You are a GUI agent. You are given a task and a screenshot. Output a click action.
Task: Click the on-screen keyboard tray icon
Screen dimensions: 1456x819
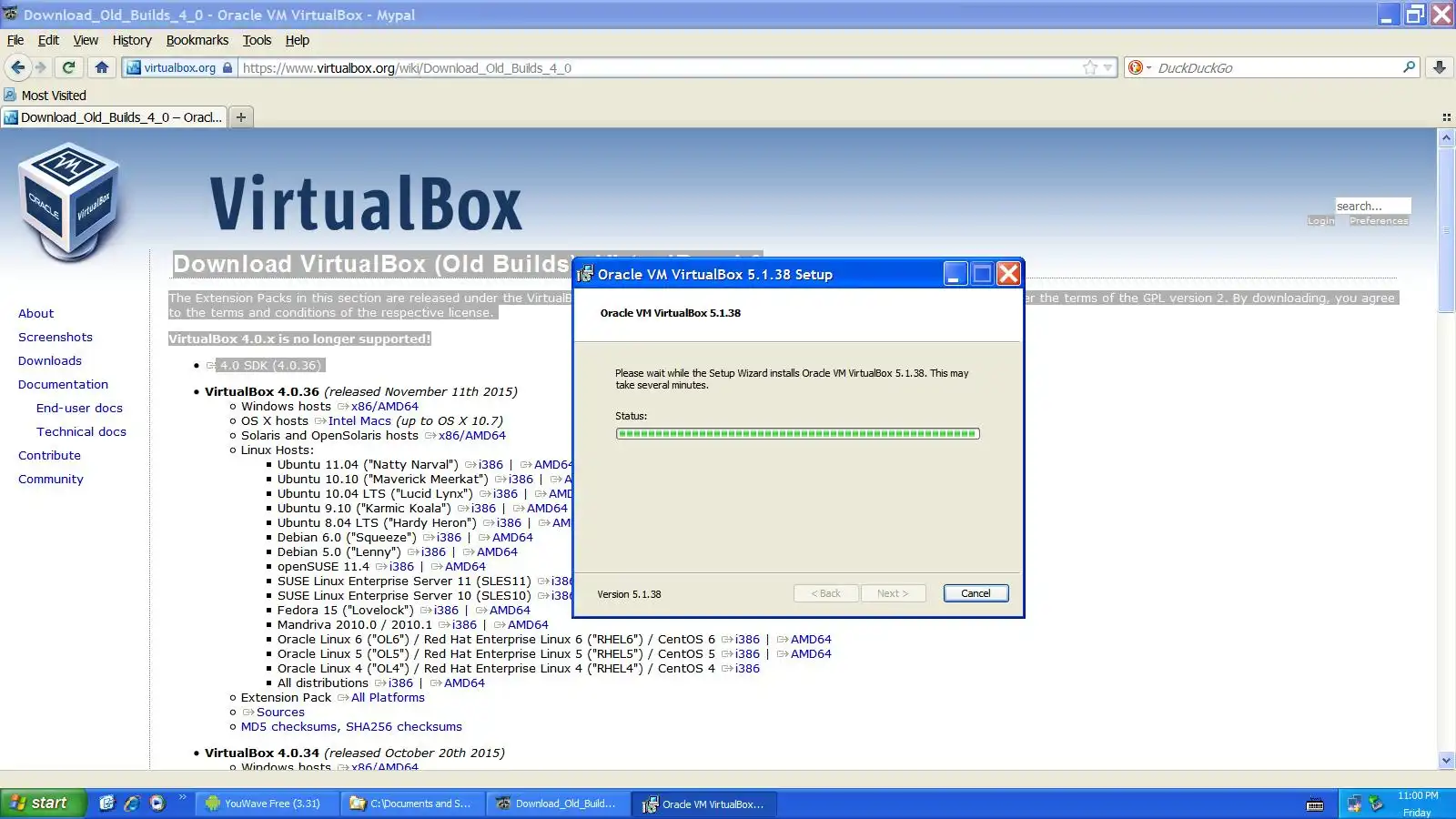click(x=1315, y=804)
